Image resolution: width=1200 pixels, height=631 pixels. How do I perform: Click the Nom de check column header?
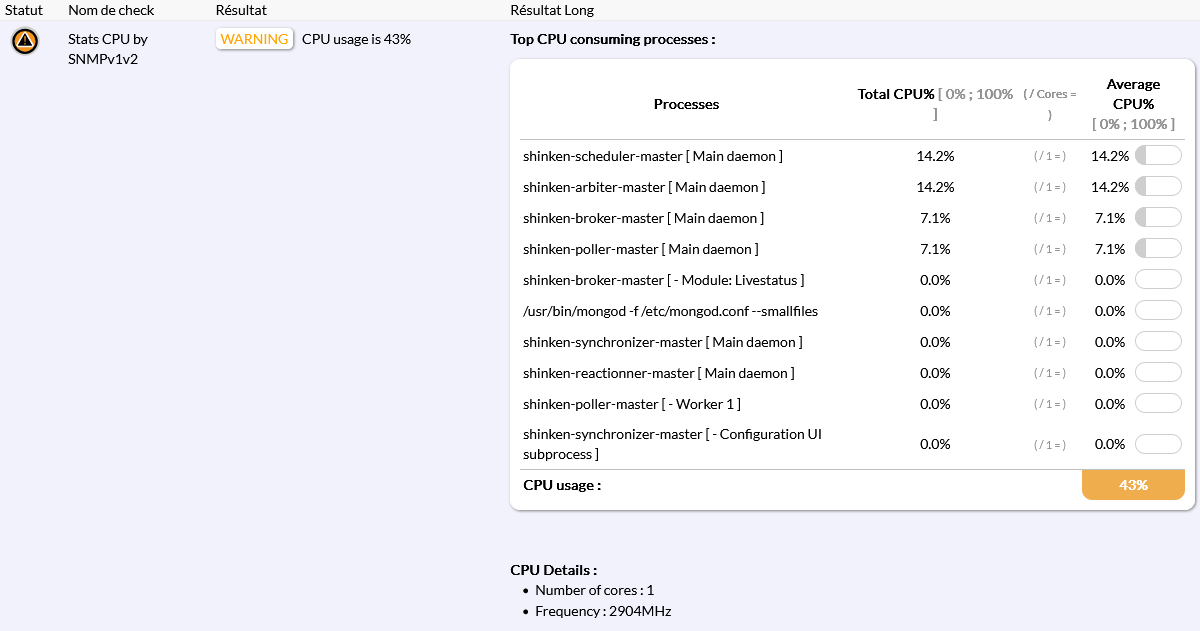[111, 10]
